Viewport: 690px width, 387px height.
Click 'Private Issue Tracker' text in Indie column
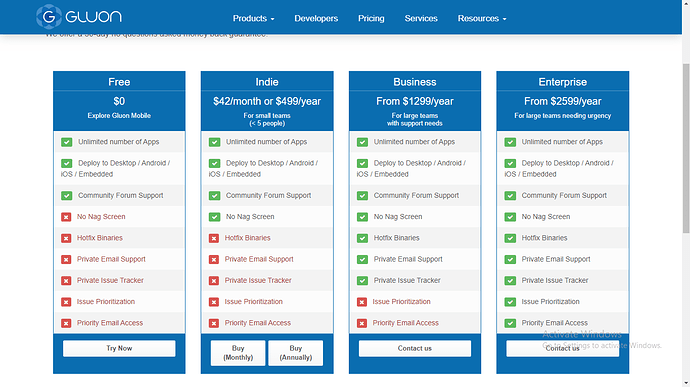(x=258, y=280)
